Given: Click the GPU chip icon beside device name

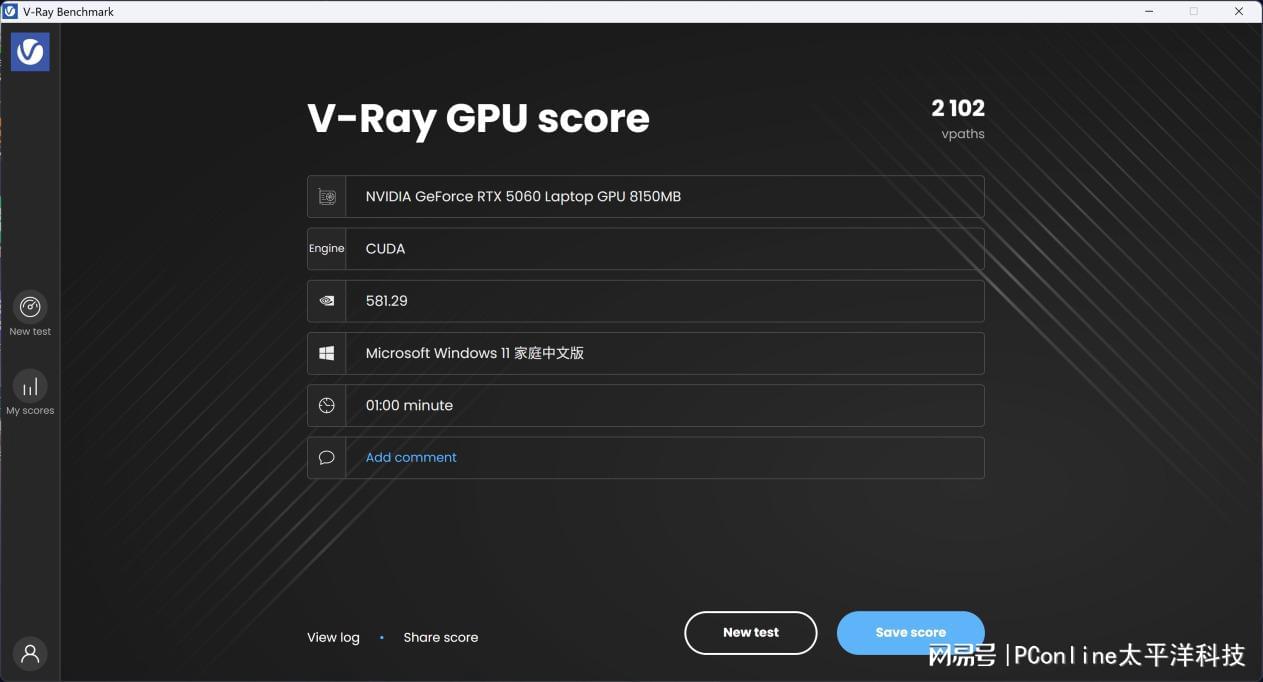Looking at the screenshot, I should (x=327, y=197).
